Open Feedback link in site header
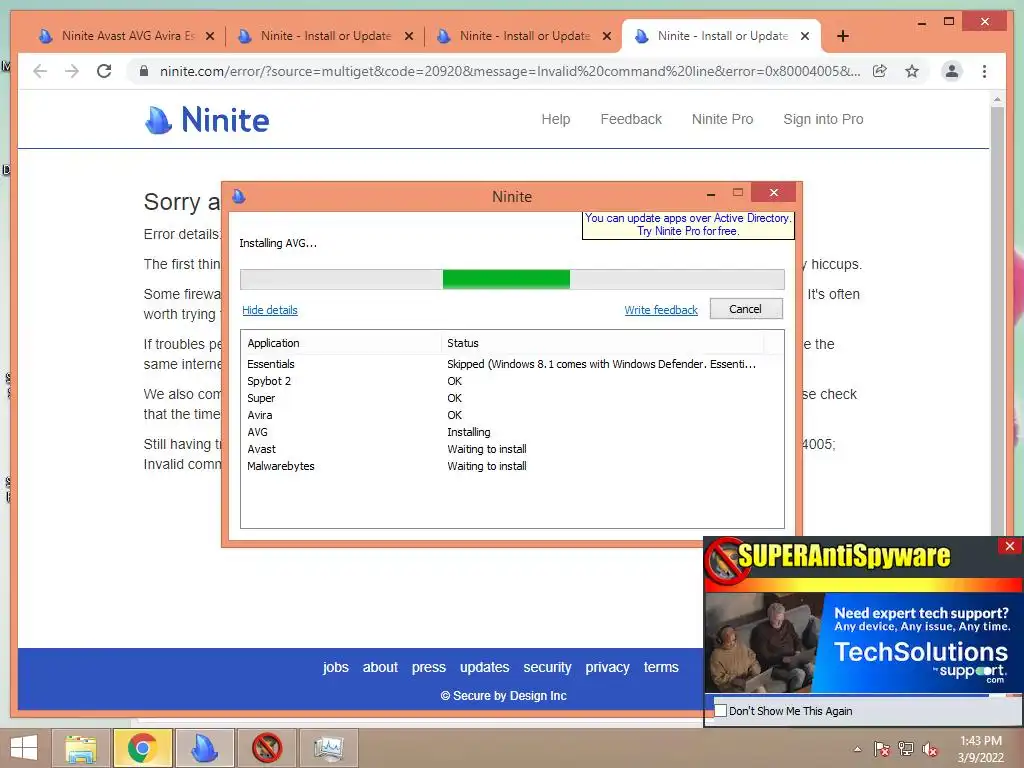This screenshot has height=768, width=1024. tap(631, 120)
